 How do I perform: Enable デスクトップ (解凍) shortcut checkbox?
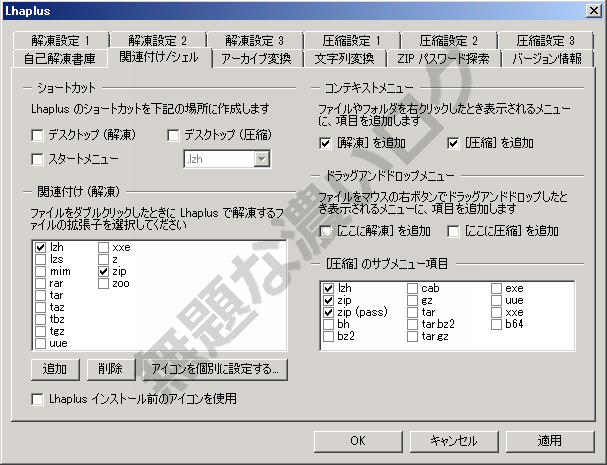click(37, 135)
